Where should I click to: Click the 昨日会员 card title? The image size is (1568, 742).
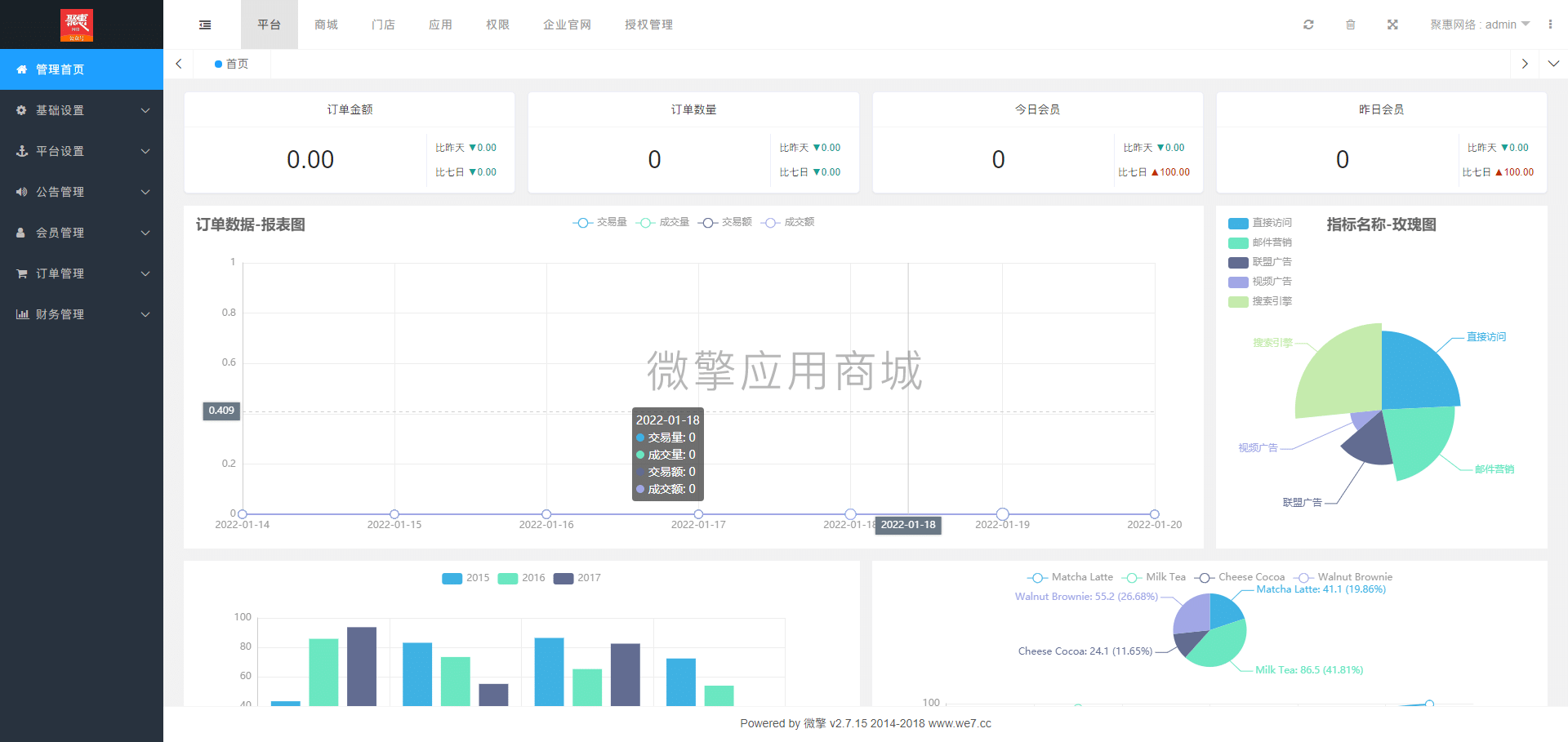[x=1381, y=109]
